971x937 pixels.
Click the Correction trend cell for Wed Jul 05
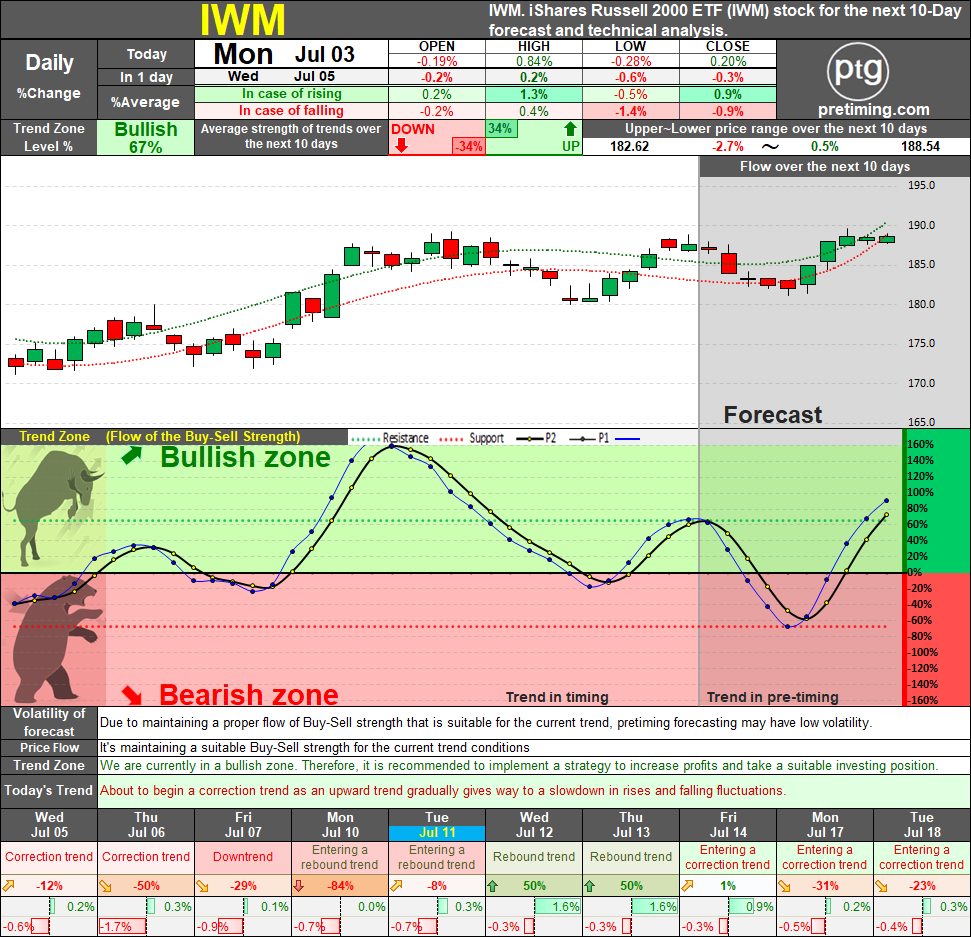(49, 857)
